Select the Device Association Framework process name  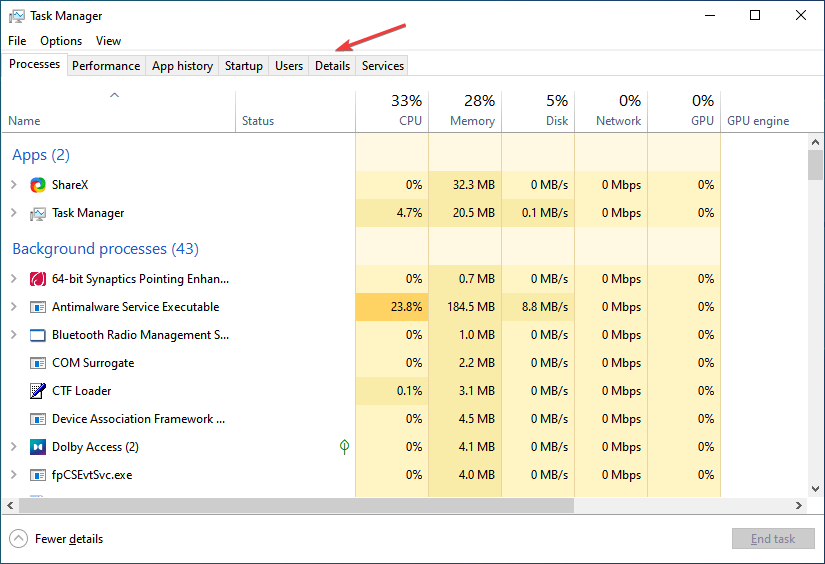pyautogui.click(x=138, y=419)
